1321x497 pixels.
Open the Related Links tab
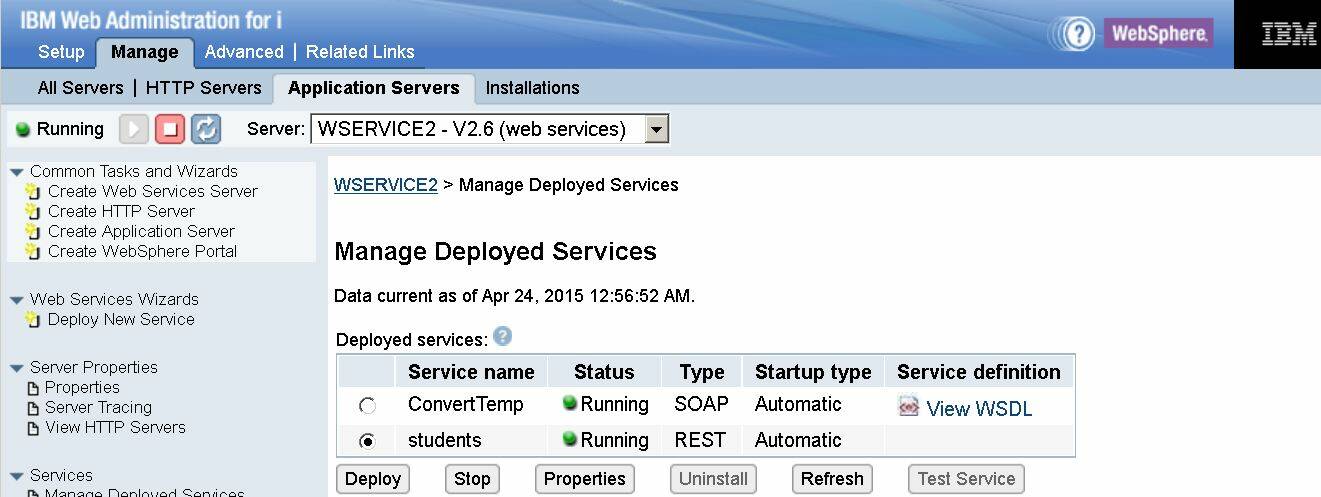pyautogui.click(x=360, y=52)
